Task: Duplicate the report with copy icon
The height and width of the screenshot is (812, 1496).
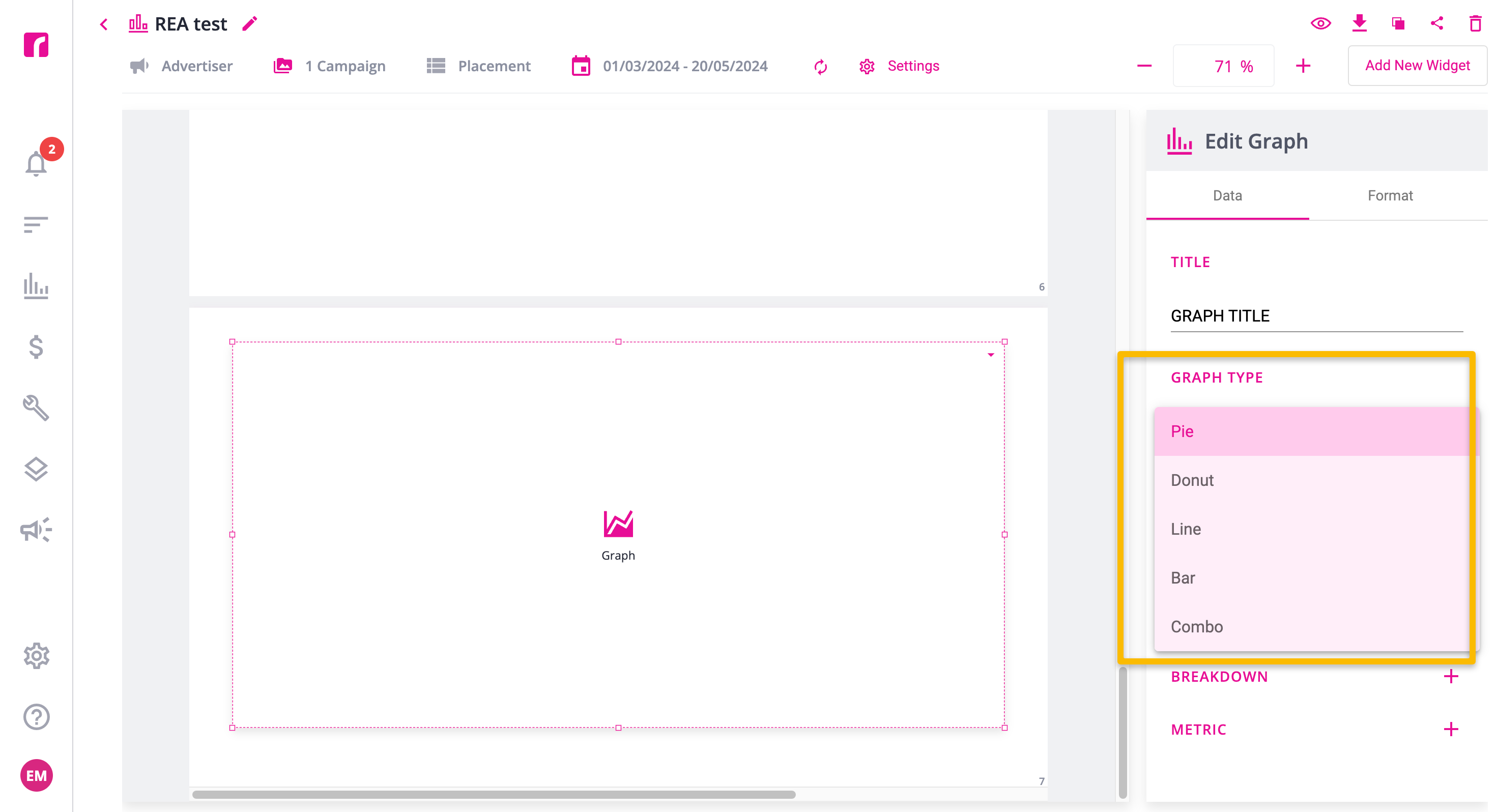Action: (x=1398, y=24)
